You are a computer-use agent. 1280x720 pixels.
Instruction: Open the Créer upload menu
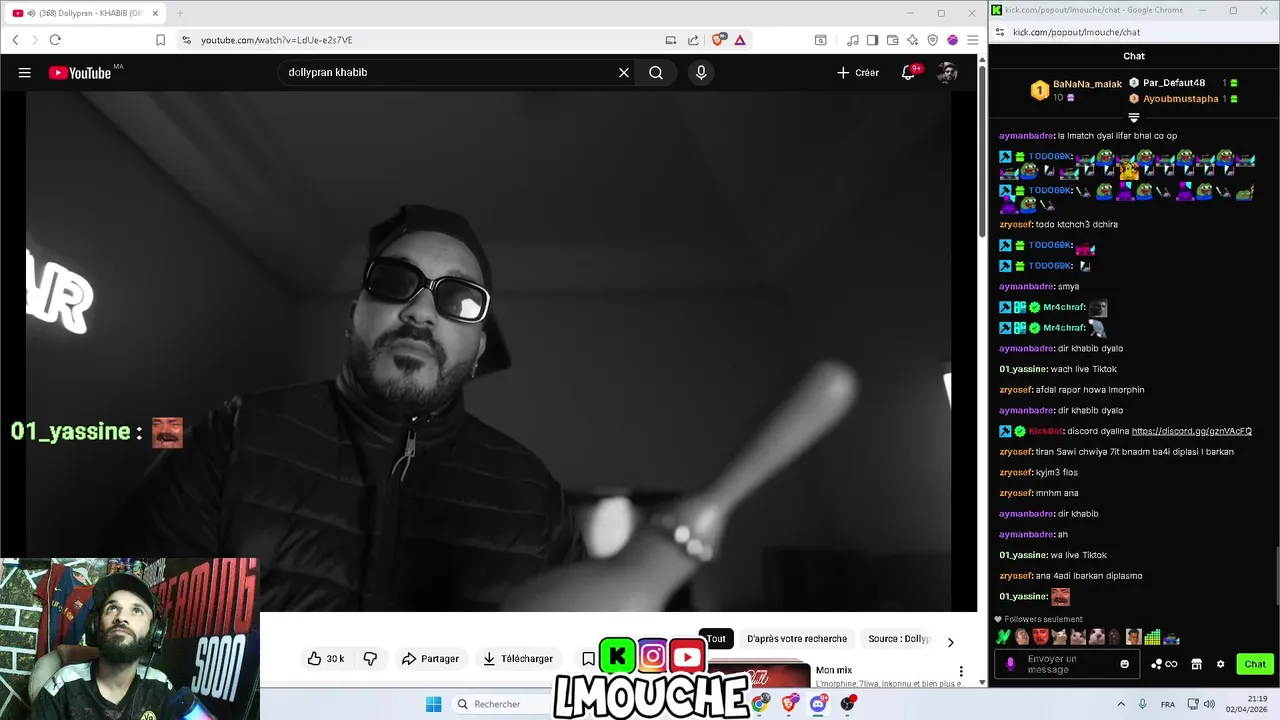(x=858, y=72)
